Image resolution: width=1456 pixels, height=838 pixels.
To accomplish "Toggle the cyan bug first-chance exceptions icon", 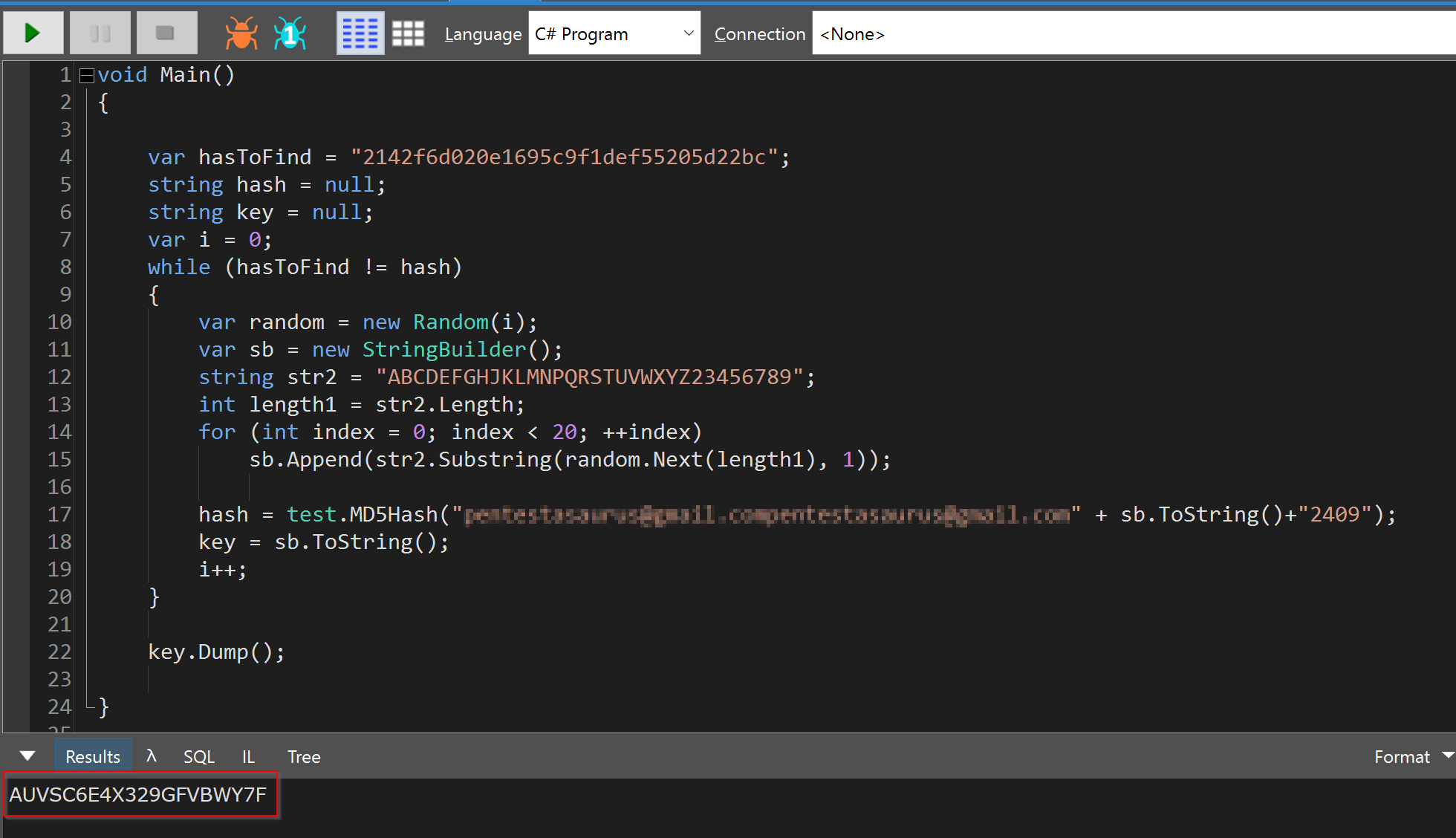I will point(290,34).
